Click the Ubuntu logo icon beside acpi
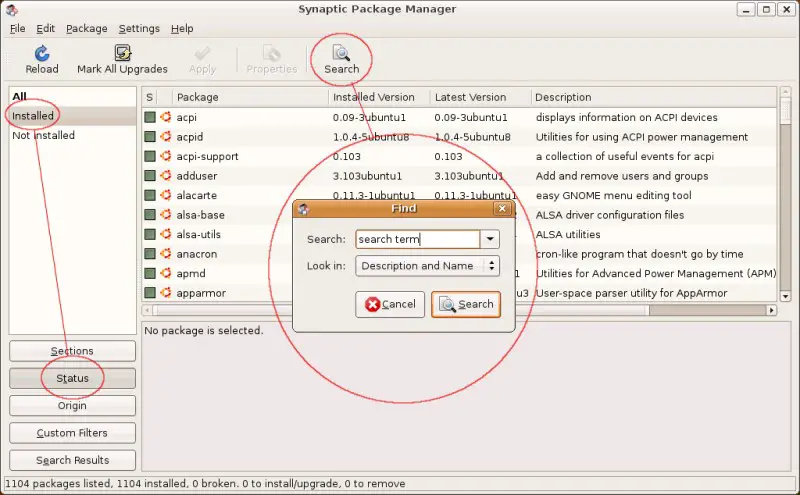 click(x=165, y=117)
